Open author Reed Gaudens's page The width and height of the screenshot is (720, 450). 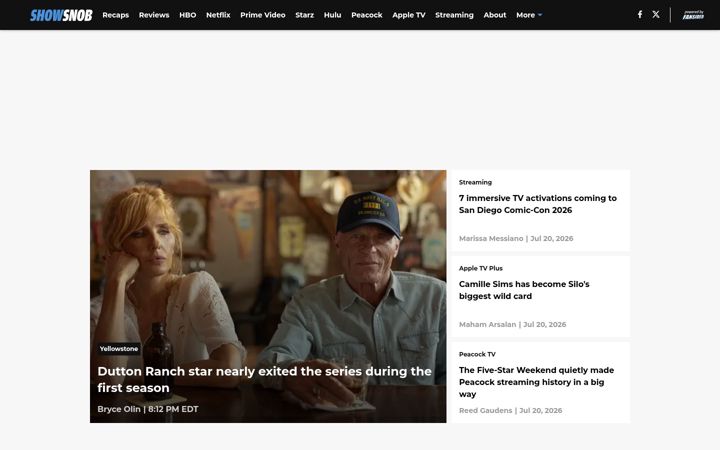pos(485,411)
